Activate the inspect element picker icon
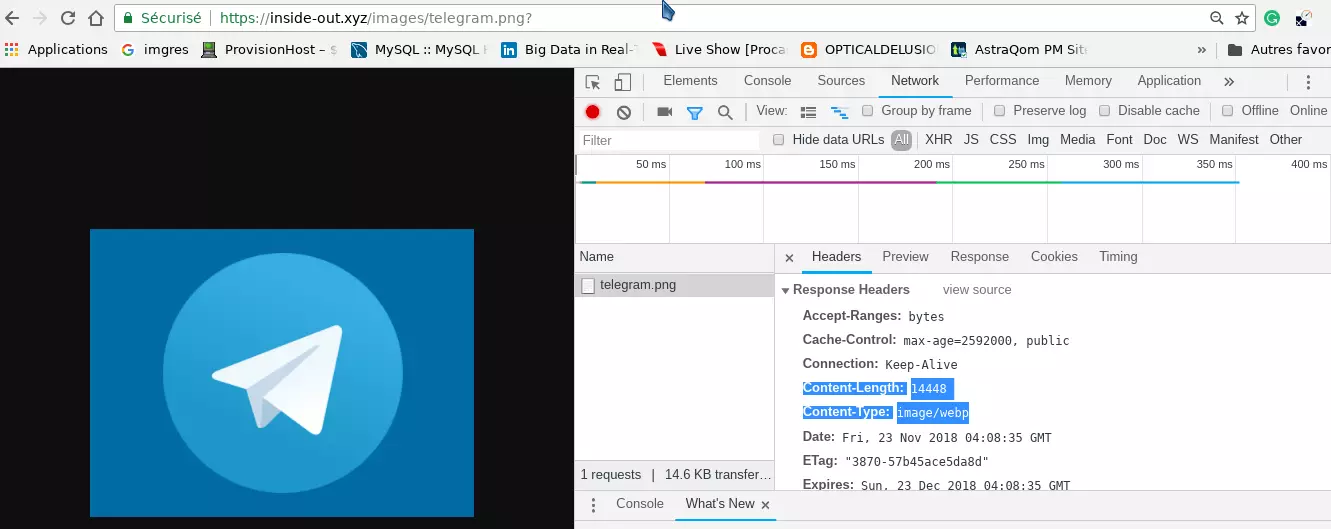The image size is (1331, 529). (x=593, y=82)
